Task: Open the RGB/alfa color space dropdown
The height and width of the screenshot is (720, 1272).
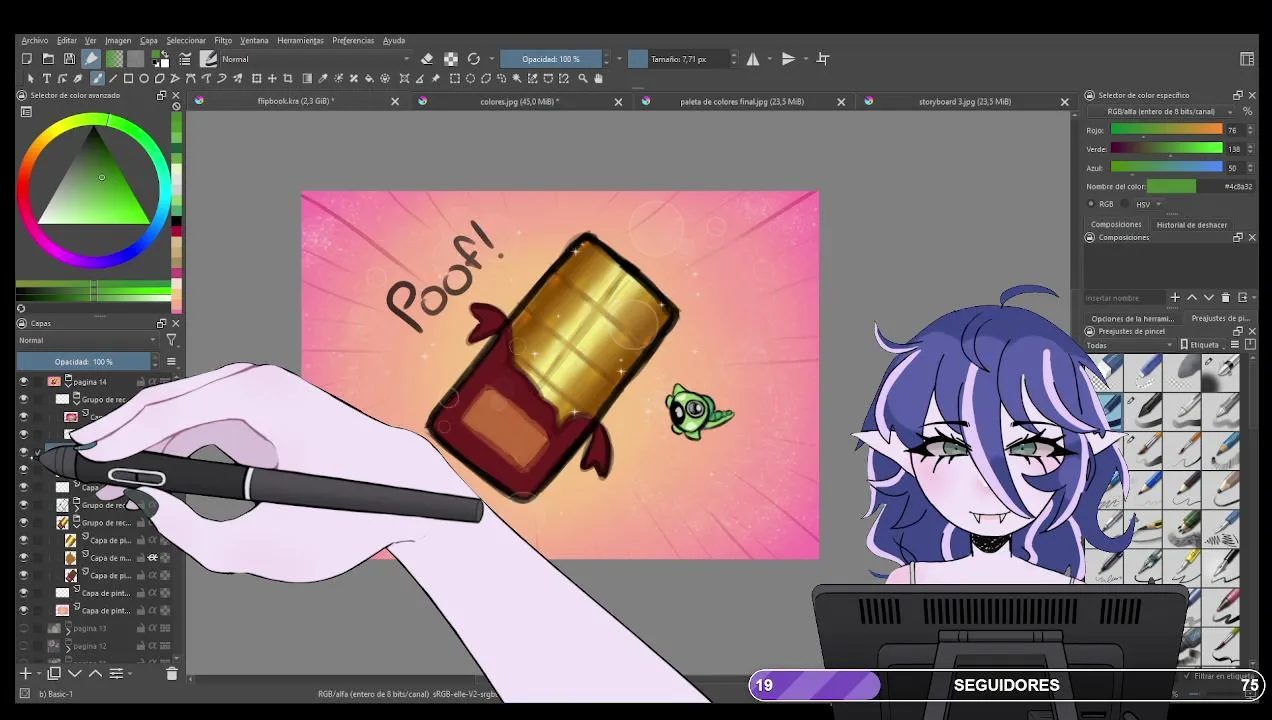Action: [1162, 111]
